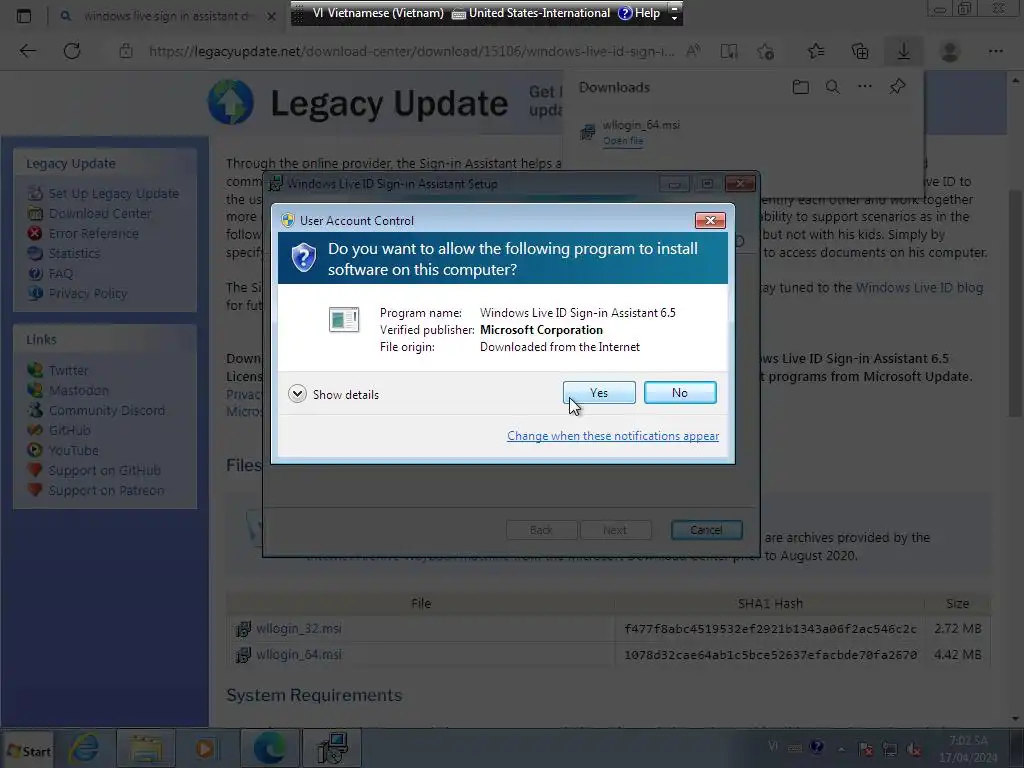Image resolution: width=1024 pixels, height=768 pixels.
Task: Go back with the browser back arrow
Action: point(27,51)
